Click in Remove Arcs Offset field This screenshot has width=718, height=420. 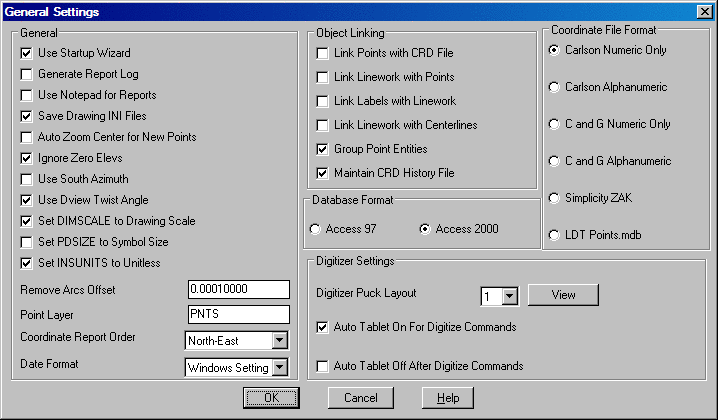click(238, 290)
